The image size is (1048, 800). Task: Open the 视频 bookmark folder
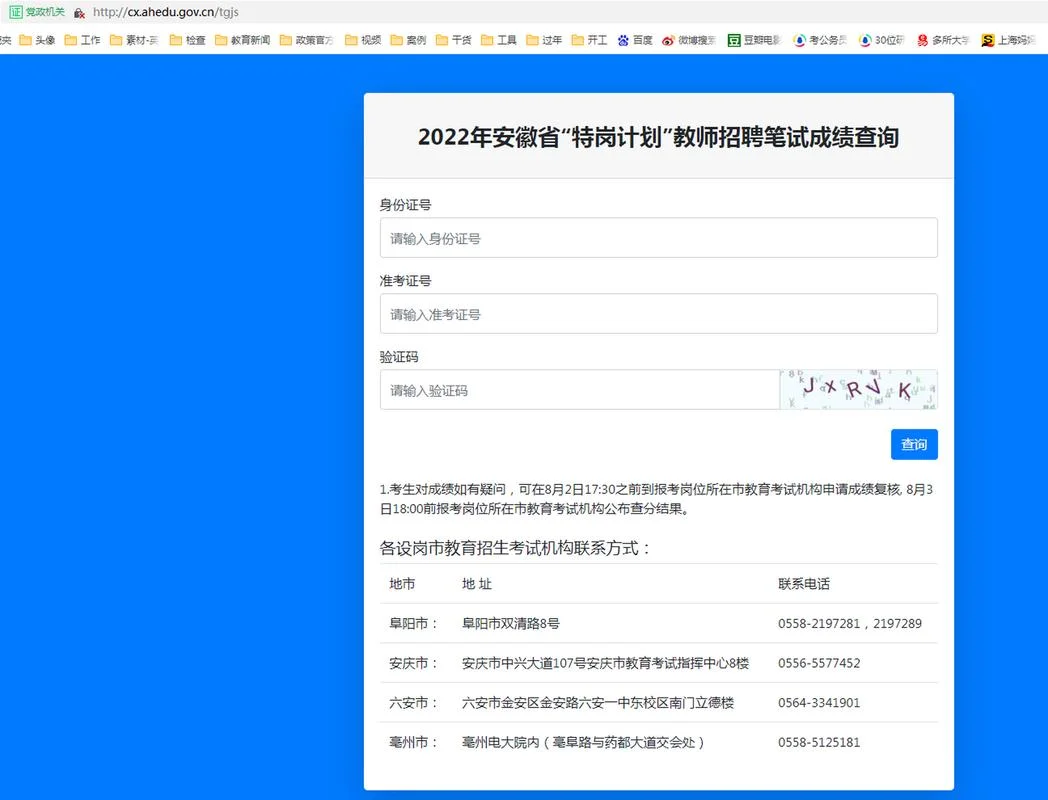coord(363,40)
